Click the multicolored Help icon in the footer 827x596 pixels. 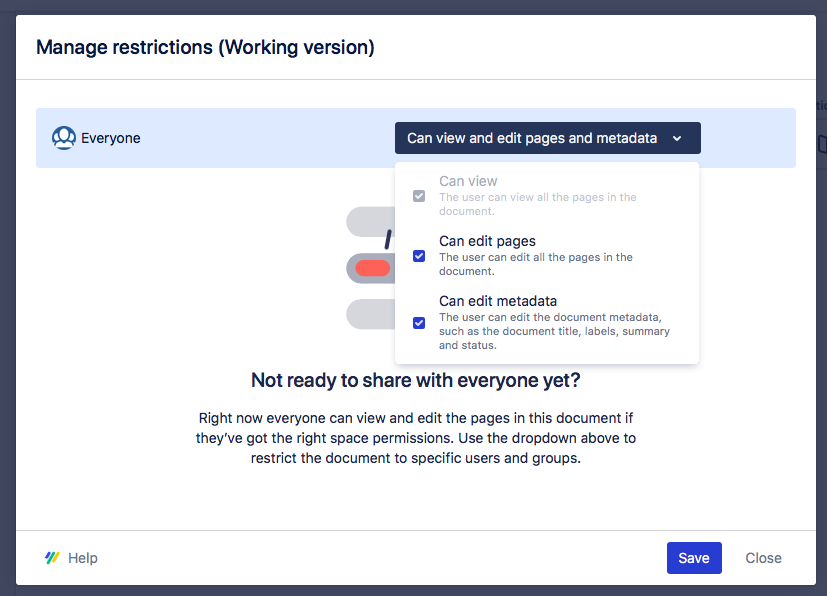click(x=52, y=557)
